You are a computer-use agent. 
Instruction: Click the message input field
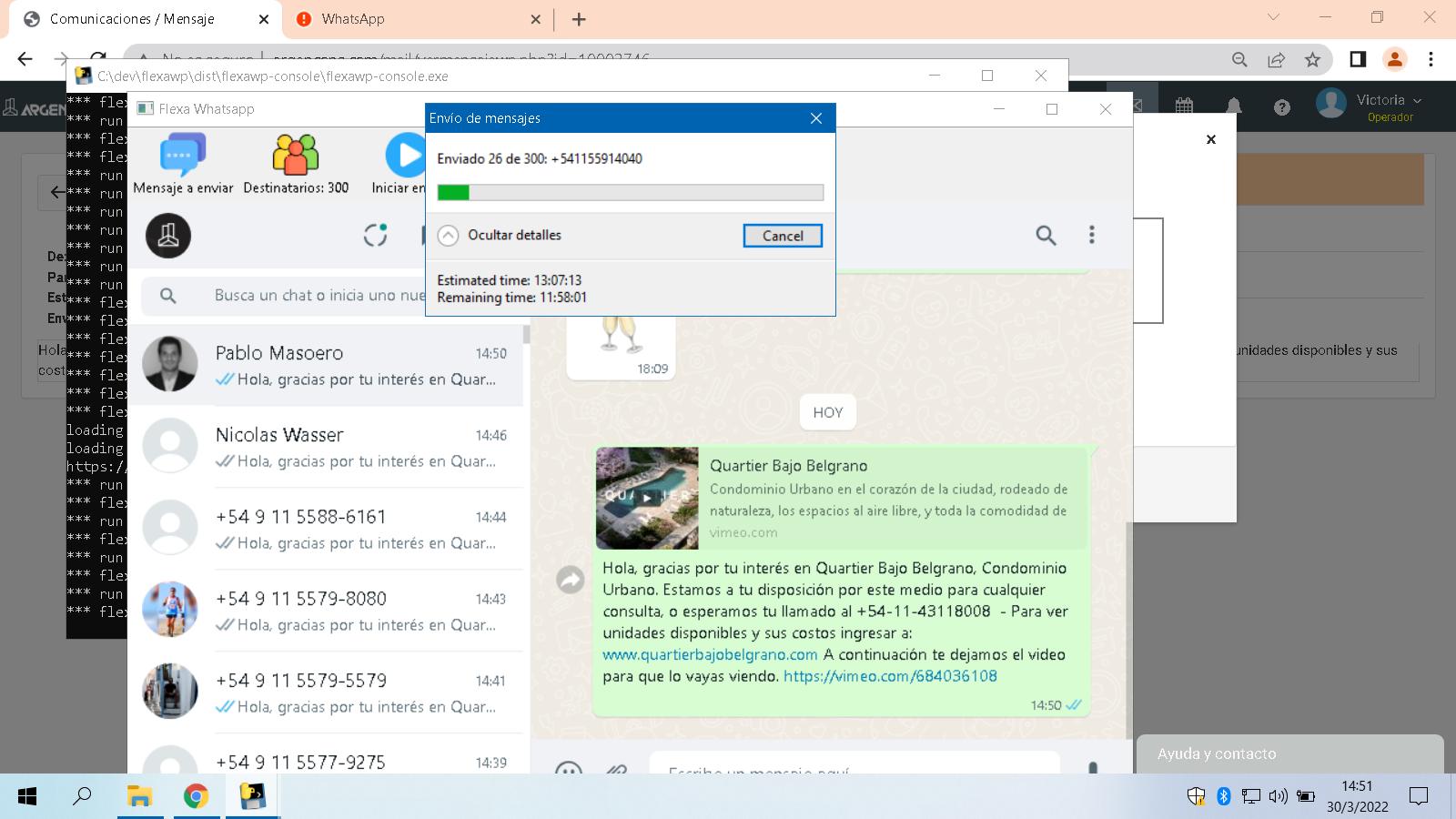click(x=854, y=763)
